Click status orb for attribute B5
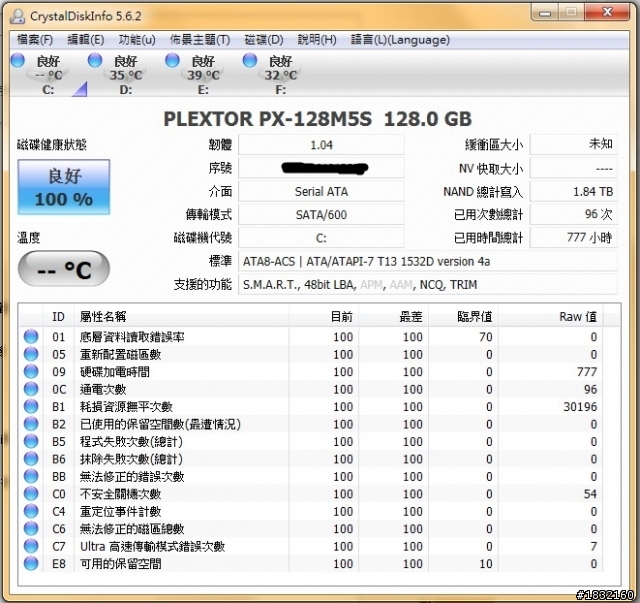 coord(31,441)
